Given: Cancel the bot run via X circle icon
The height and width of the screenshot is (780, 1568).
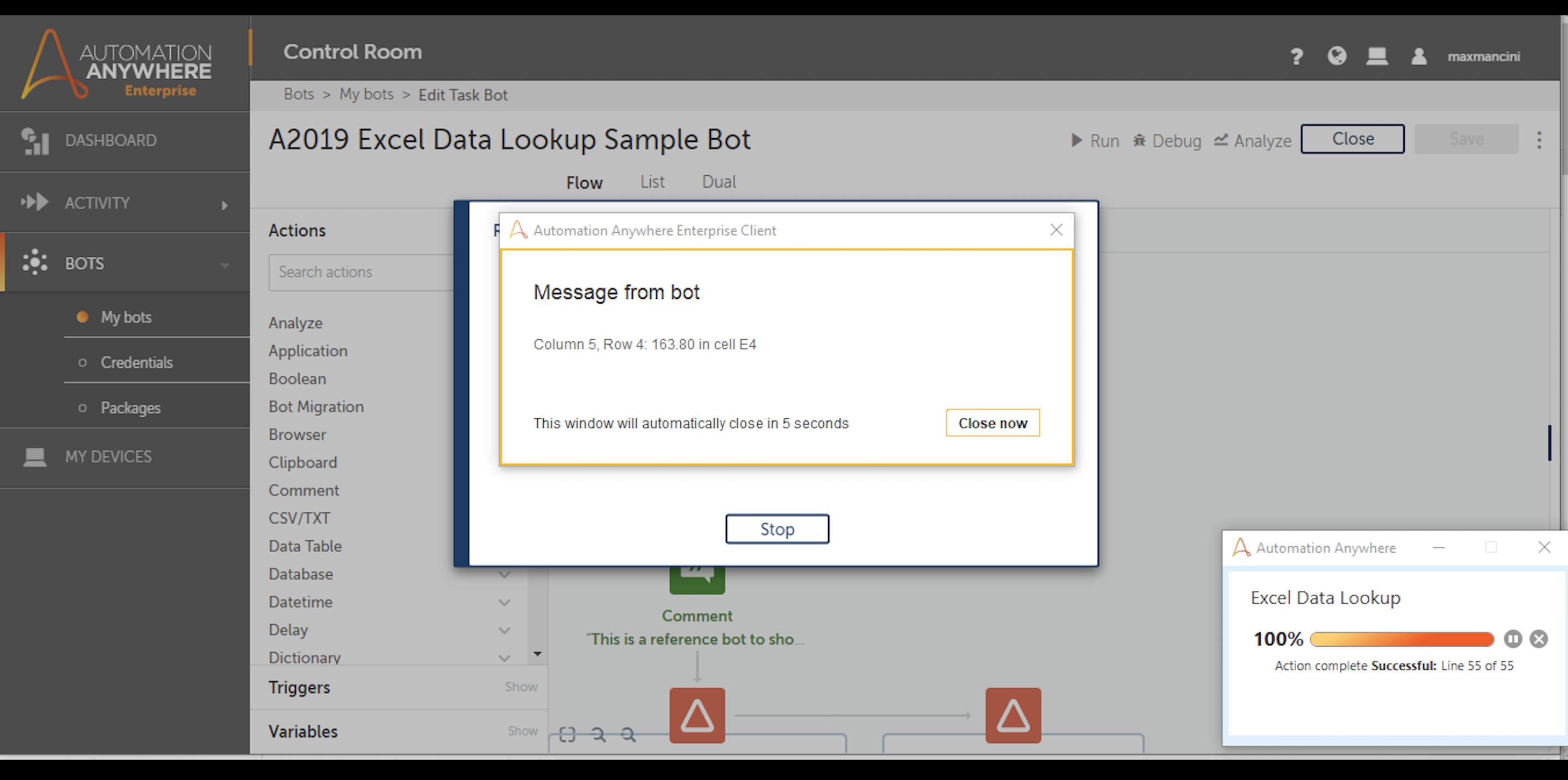Looking at the screenshot, I should (x=1539, y=639).
